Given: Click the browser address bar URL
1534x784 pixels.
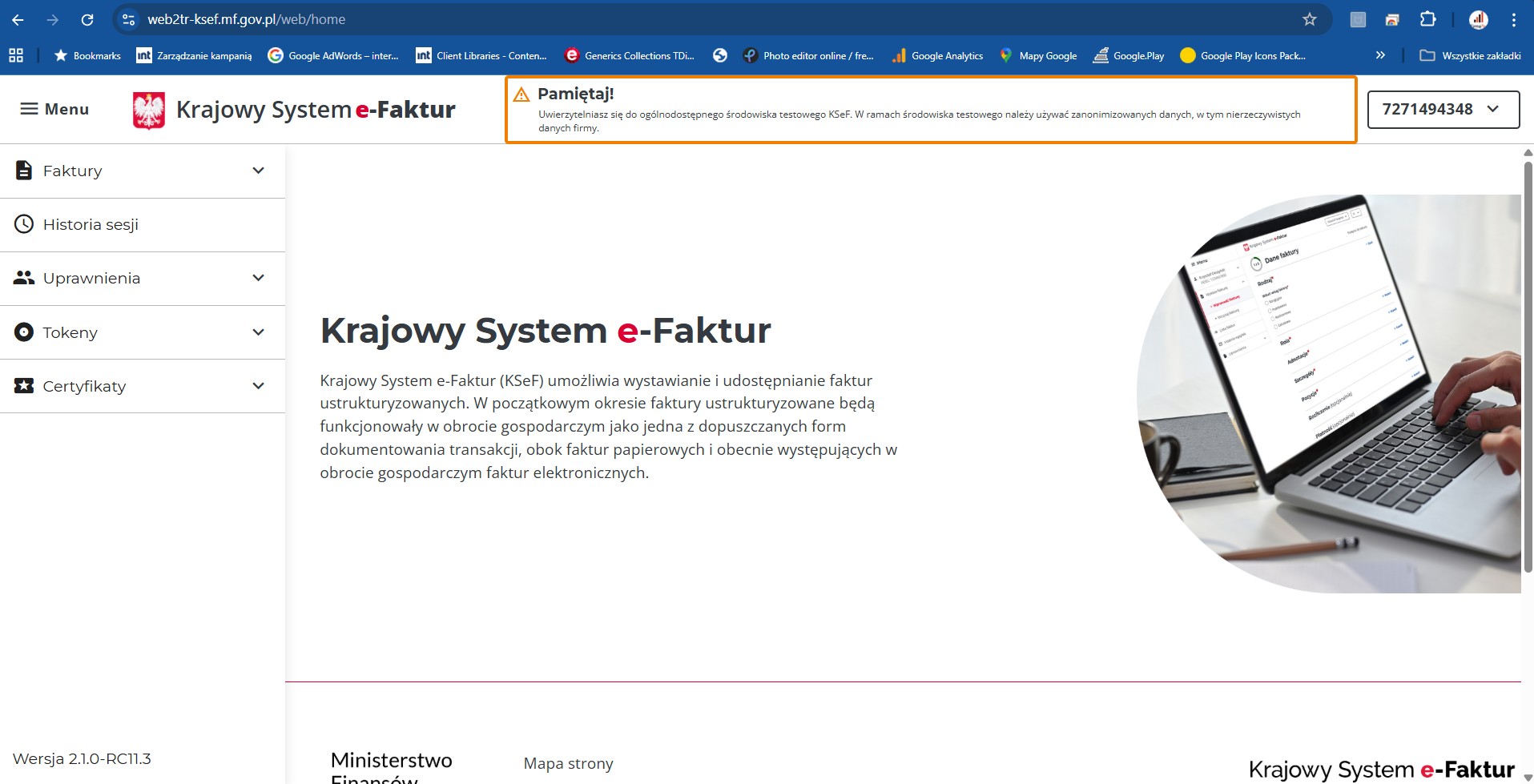Looking at the screenshot, I should tap(246, 19).
